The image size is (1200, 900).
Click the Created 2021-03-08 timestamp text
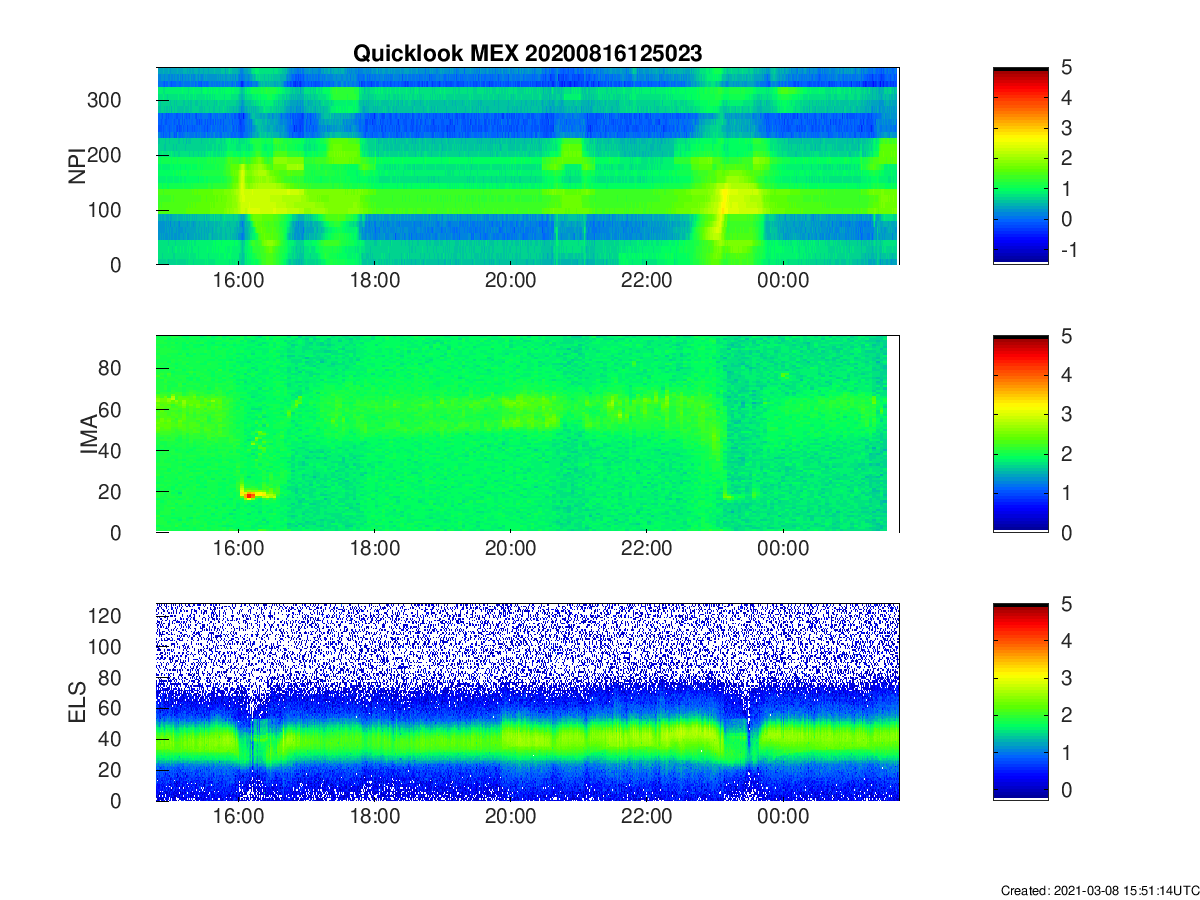(1099, 890)
